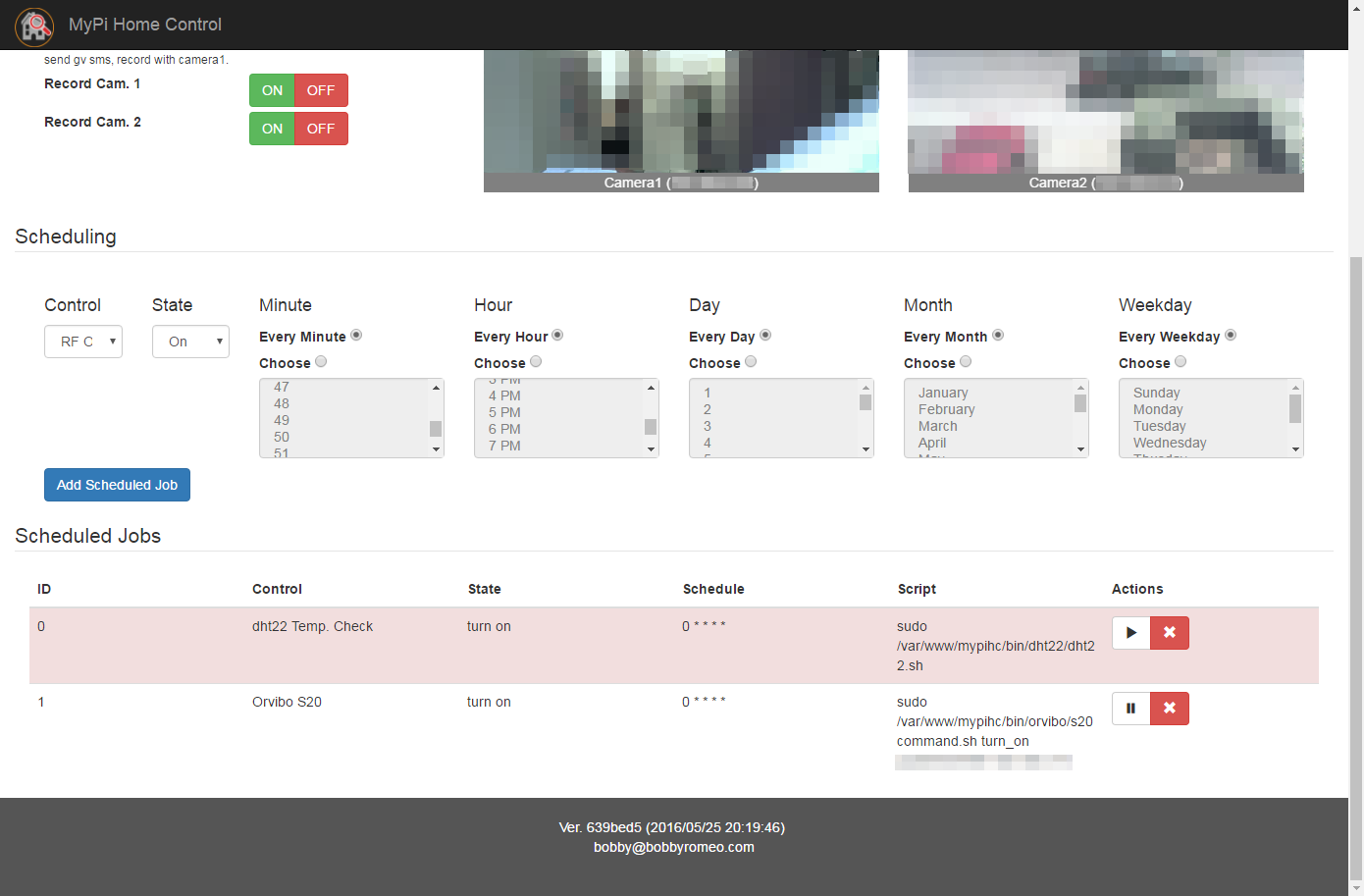Select minute 50 in the list
The width and height of the screenshot is (1364, 896).
point(282,437)
